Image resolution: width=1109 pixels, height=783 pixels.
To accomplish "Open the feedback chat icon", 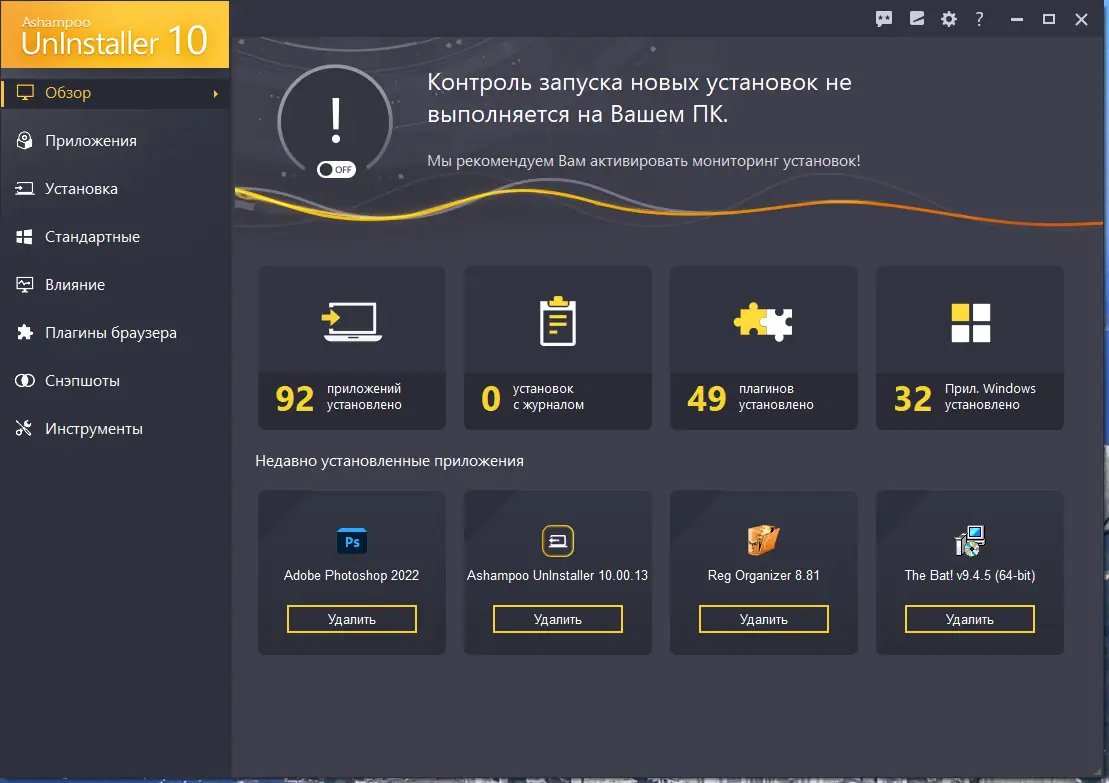I will [883, 19].
